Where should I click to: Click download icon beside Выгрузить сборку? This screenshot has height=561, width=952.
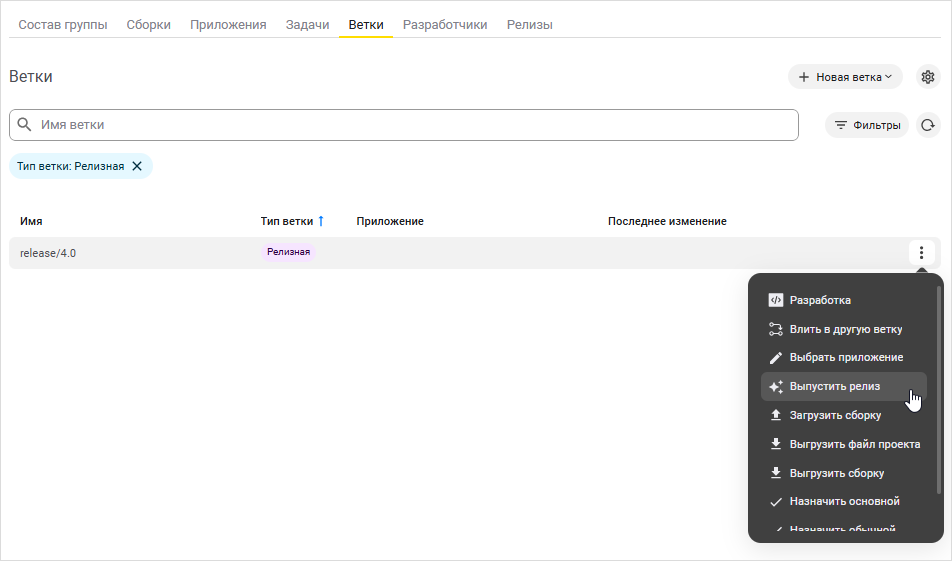[775, 473]
